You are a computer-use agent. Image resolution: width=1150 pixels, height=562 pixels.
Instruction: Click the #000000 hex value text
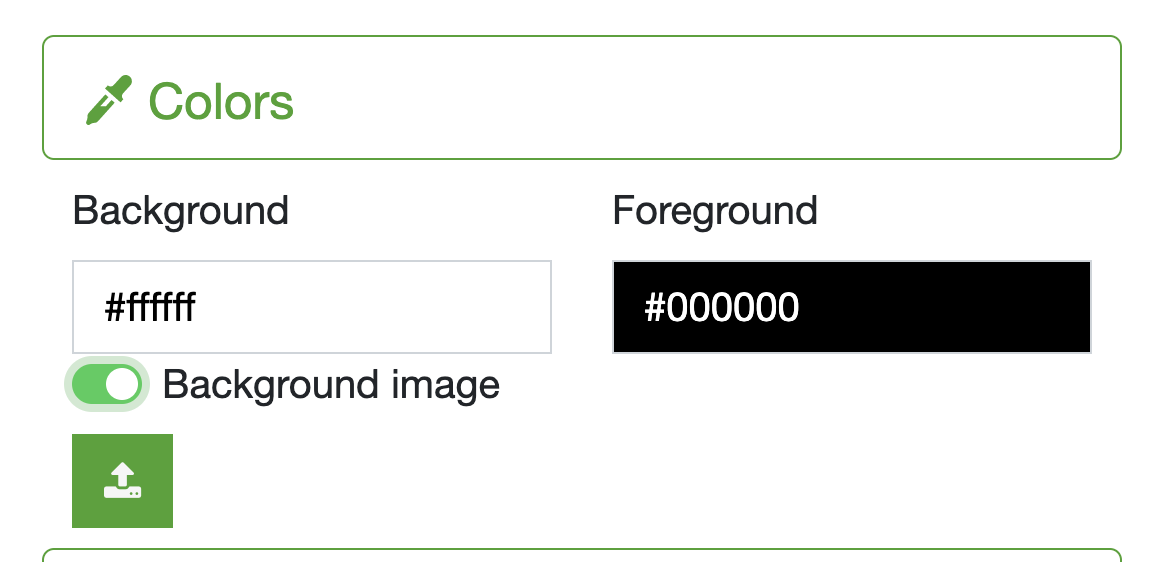(721, 307)
